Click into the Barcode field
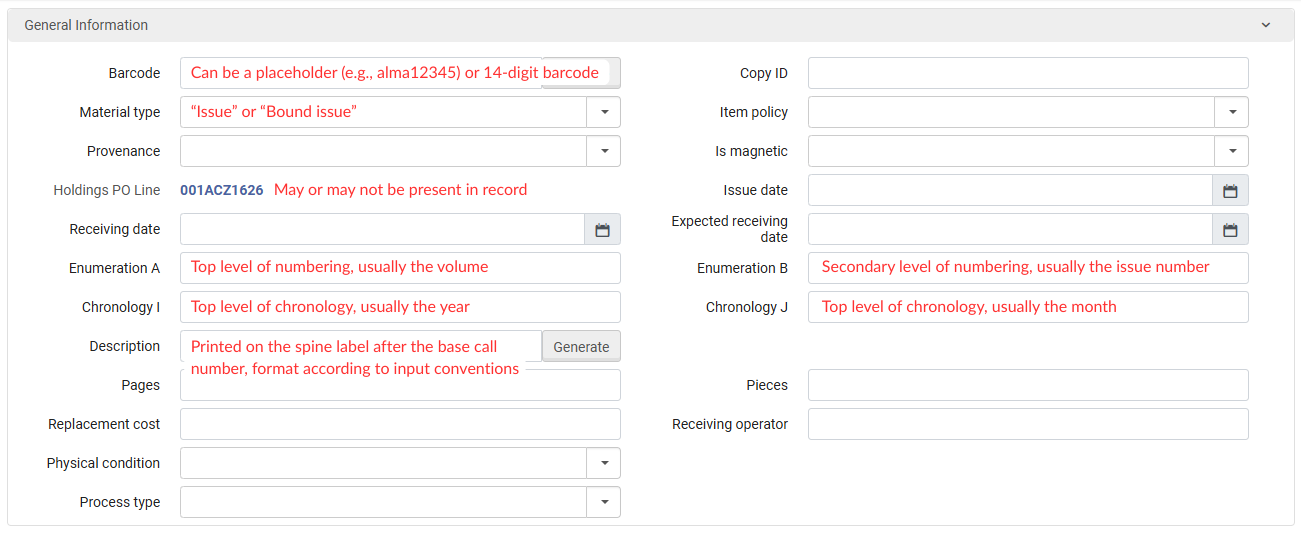Viewport: 1301px width, 534px height. pyautogui.click(x=360, y=73)
